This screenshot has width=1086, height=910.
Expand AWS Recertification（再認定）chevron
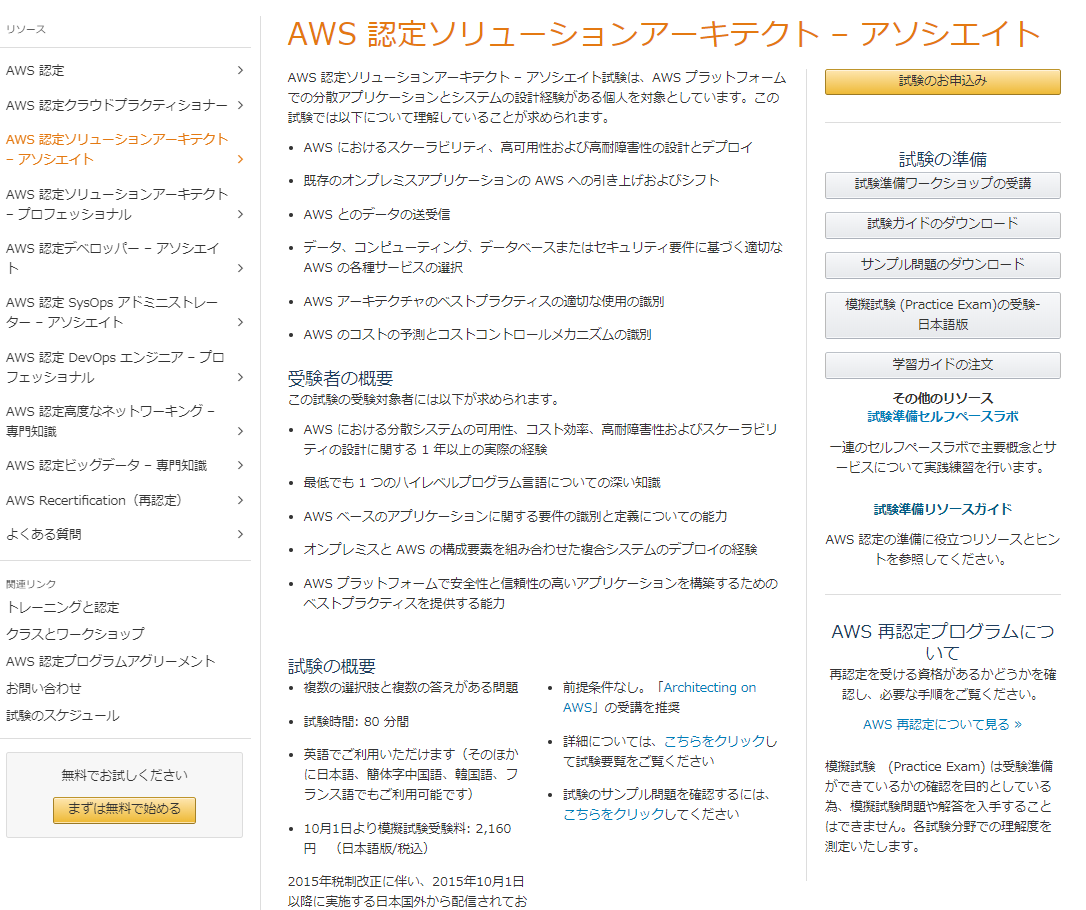[x=240, y=500]
